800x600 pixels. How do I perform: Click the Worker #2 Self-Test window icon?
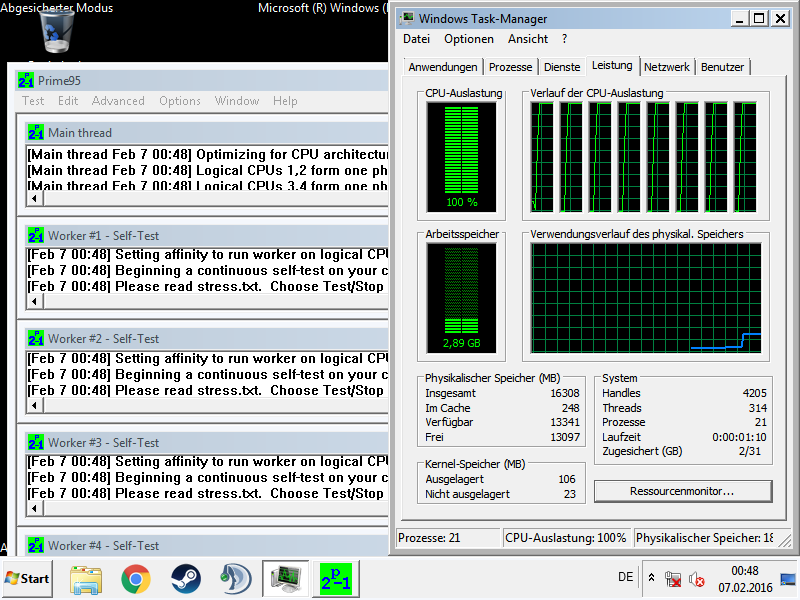pos(36,339)
